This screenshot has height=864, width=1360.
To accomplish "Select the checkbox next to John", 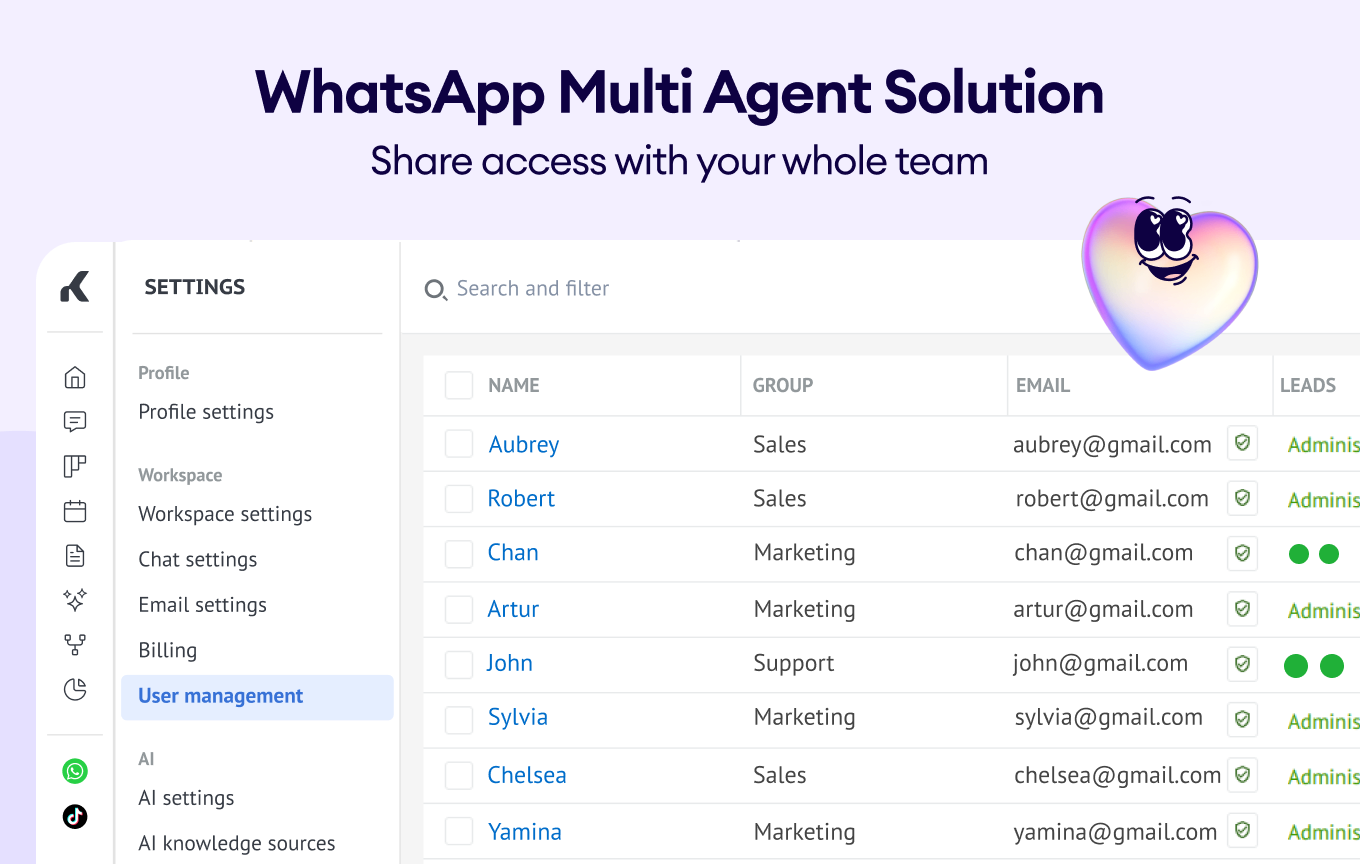I will click(459, 664).
